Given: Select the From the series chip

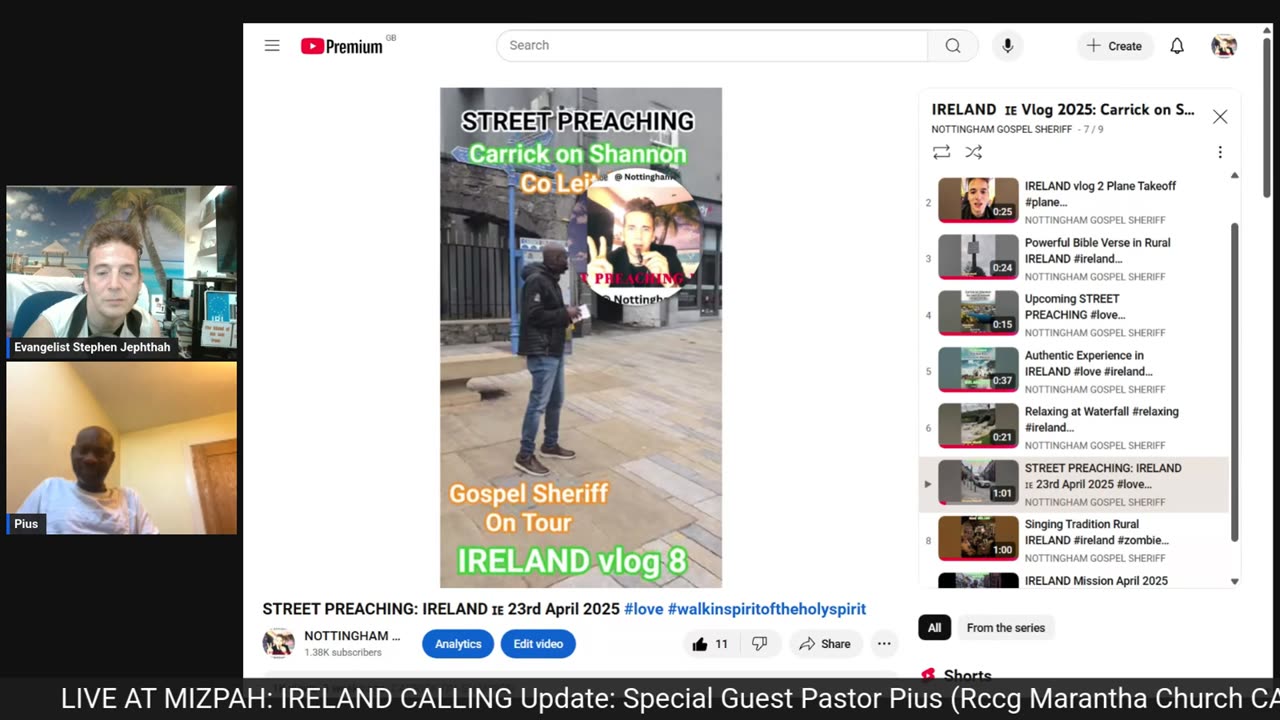Looking at the screenshot, I should 1006,628.
